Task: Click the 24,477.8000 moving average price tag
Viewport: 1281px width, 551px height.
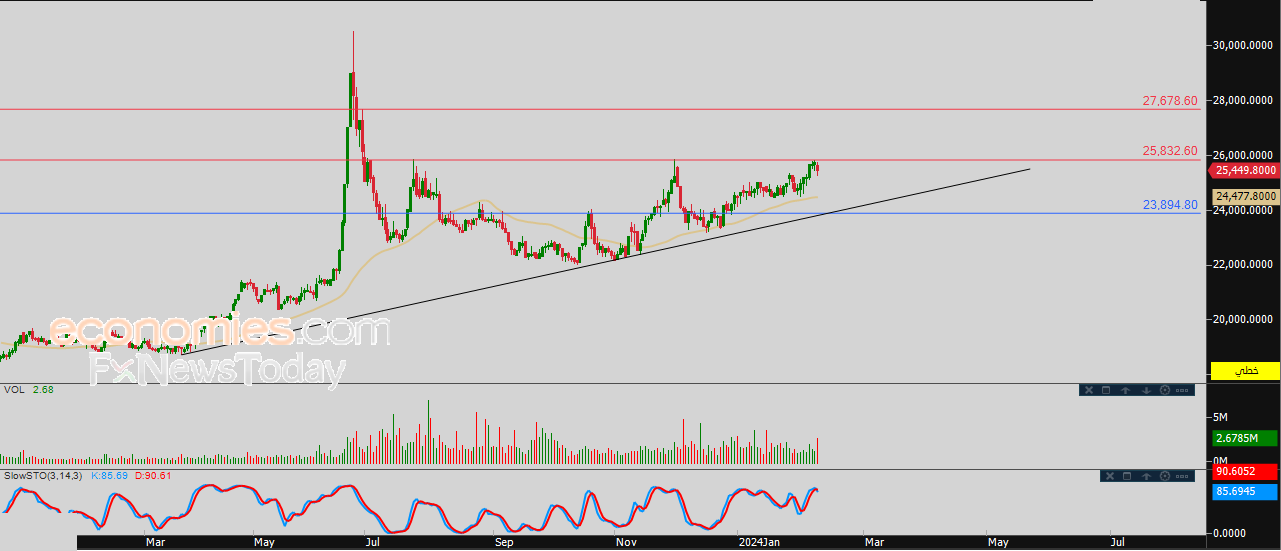Action: pyautogui.click(x=1245, y=197)
